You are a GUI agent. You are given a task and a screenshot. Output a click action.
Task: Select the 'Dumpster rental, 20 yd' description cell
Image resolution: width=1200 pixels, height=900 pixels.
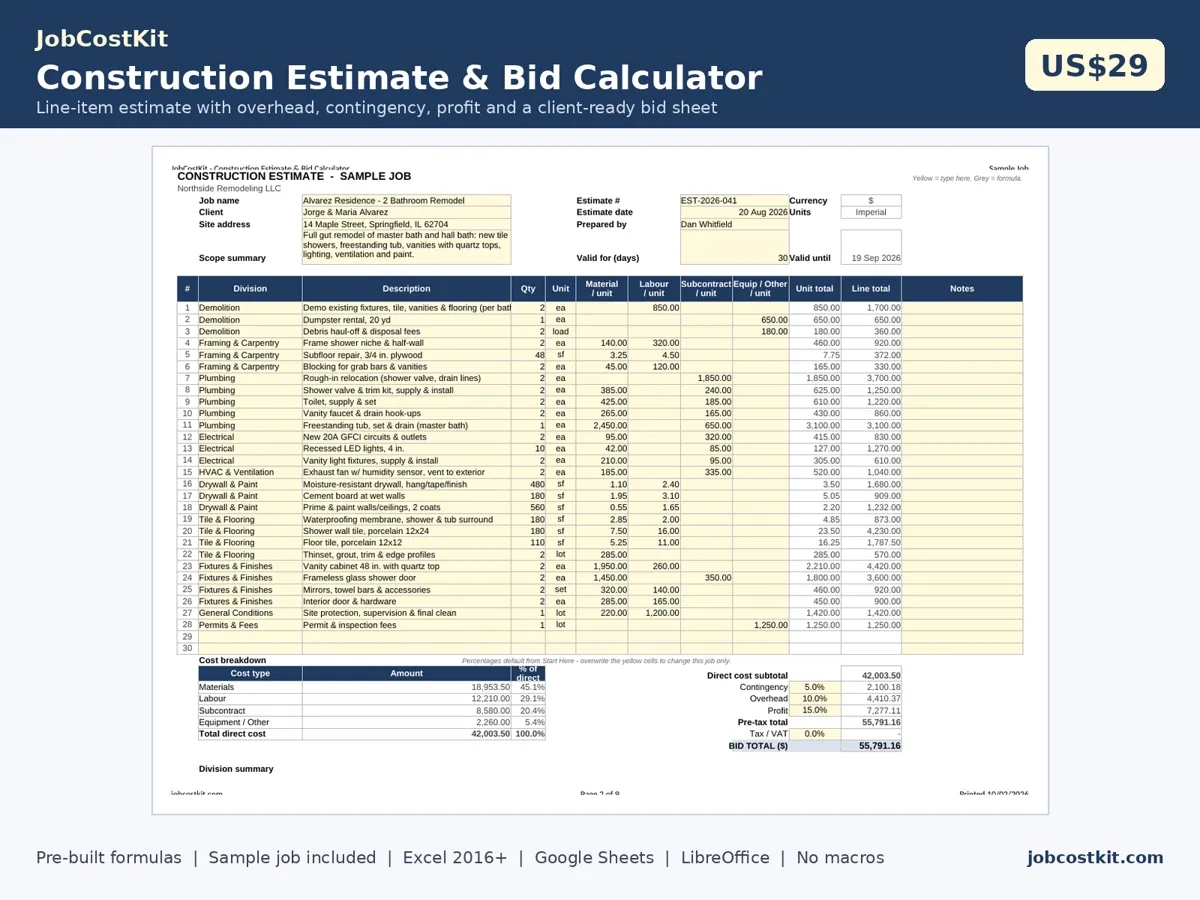406,320
